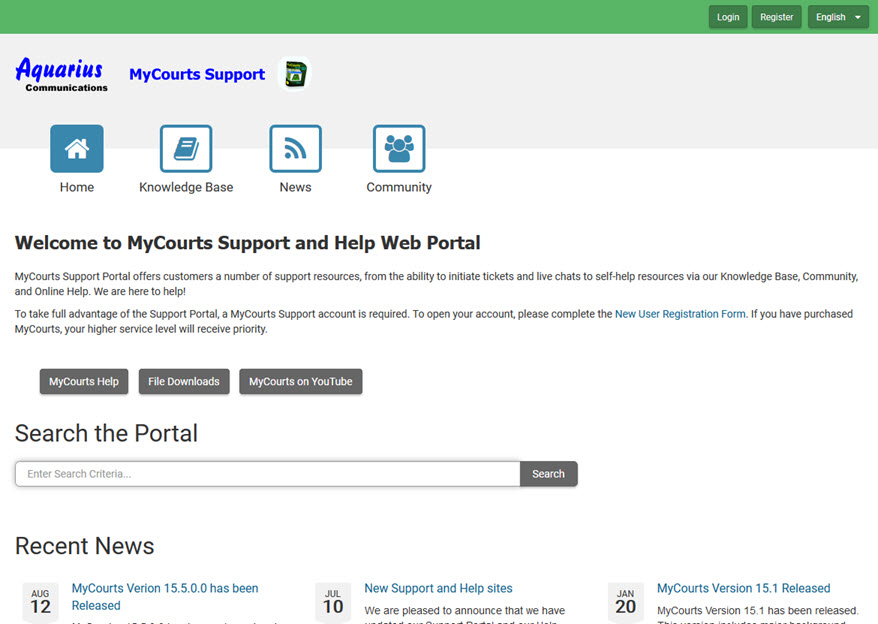
Task: Click the MyCourts Help button
Action: [84, 381]
